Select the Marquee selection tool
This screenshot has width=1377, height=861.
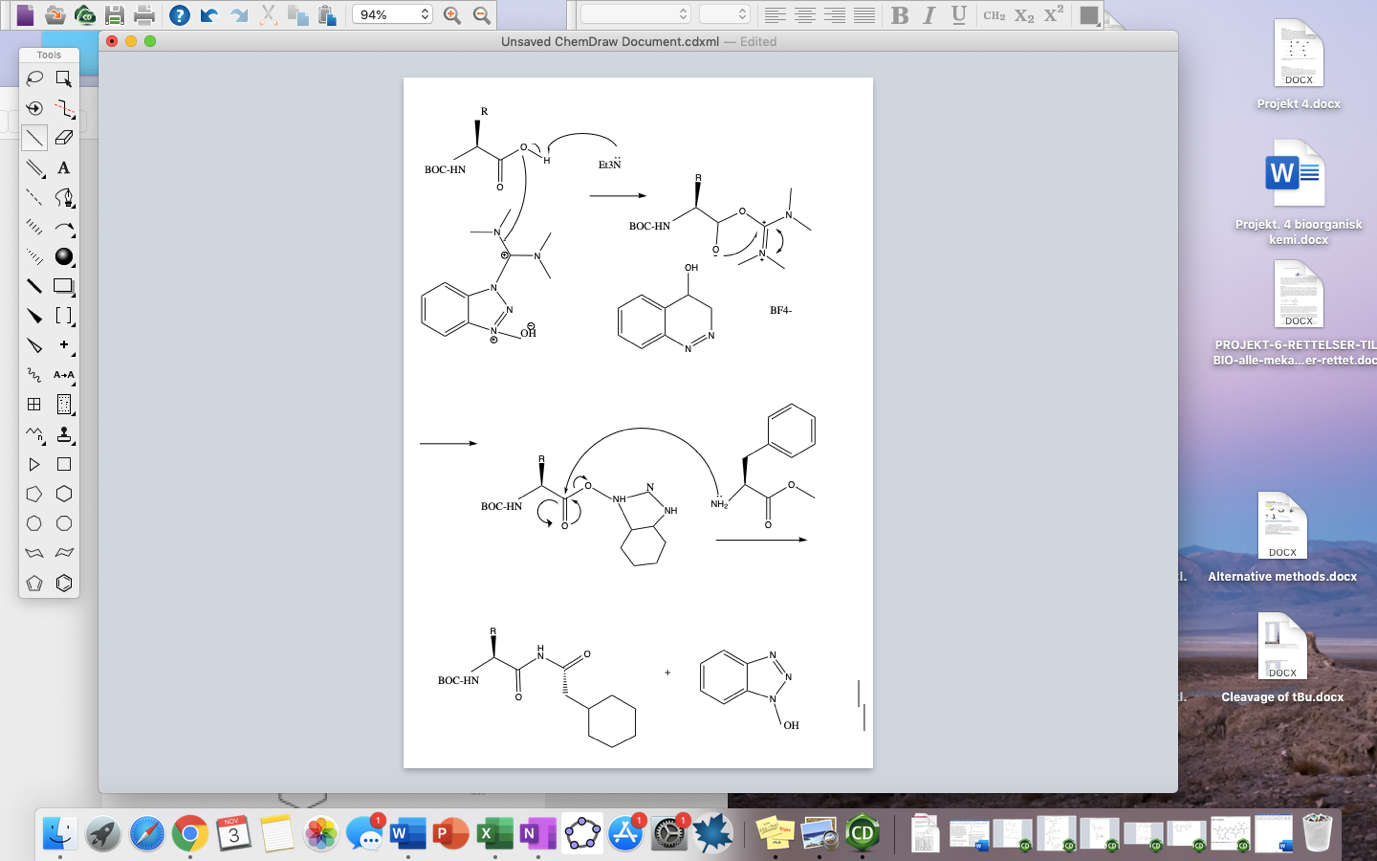(x=64, y=78)
